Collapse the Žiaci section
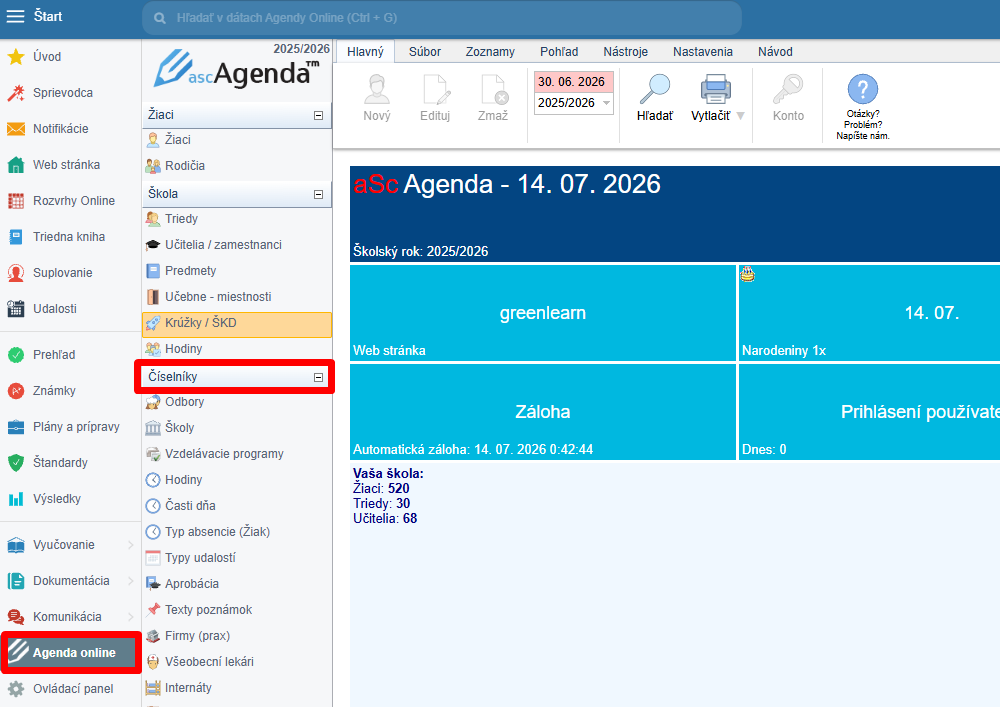The image size is (1000, 707). point(318,115)
